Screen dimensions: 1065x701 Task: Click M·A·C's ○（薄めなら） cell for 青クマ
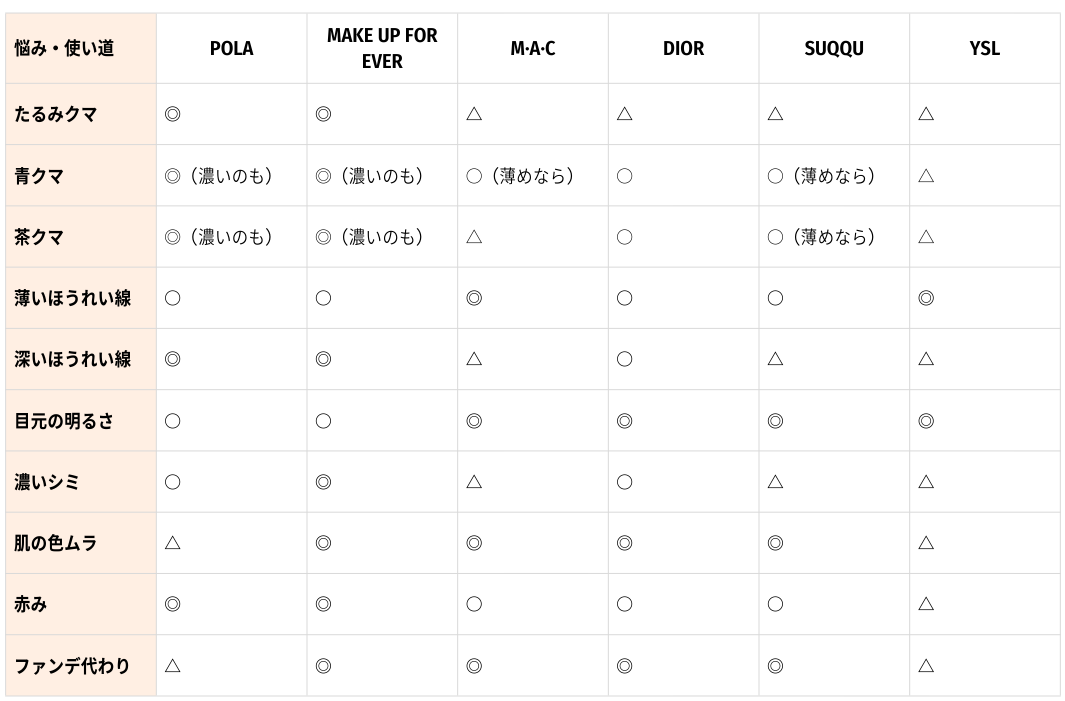click(520, 176)
